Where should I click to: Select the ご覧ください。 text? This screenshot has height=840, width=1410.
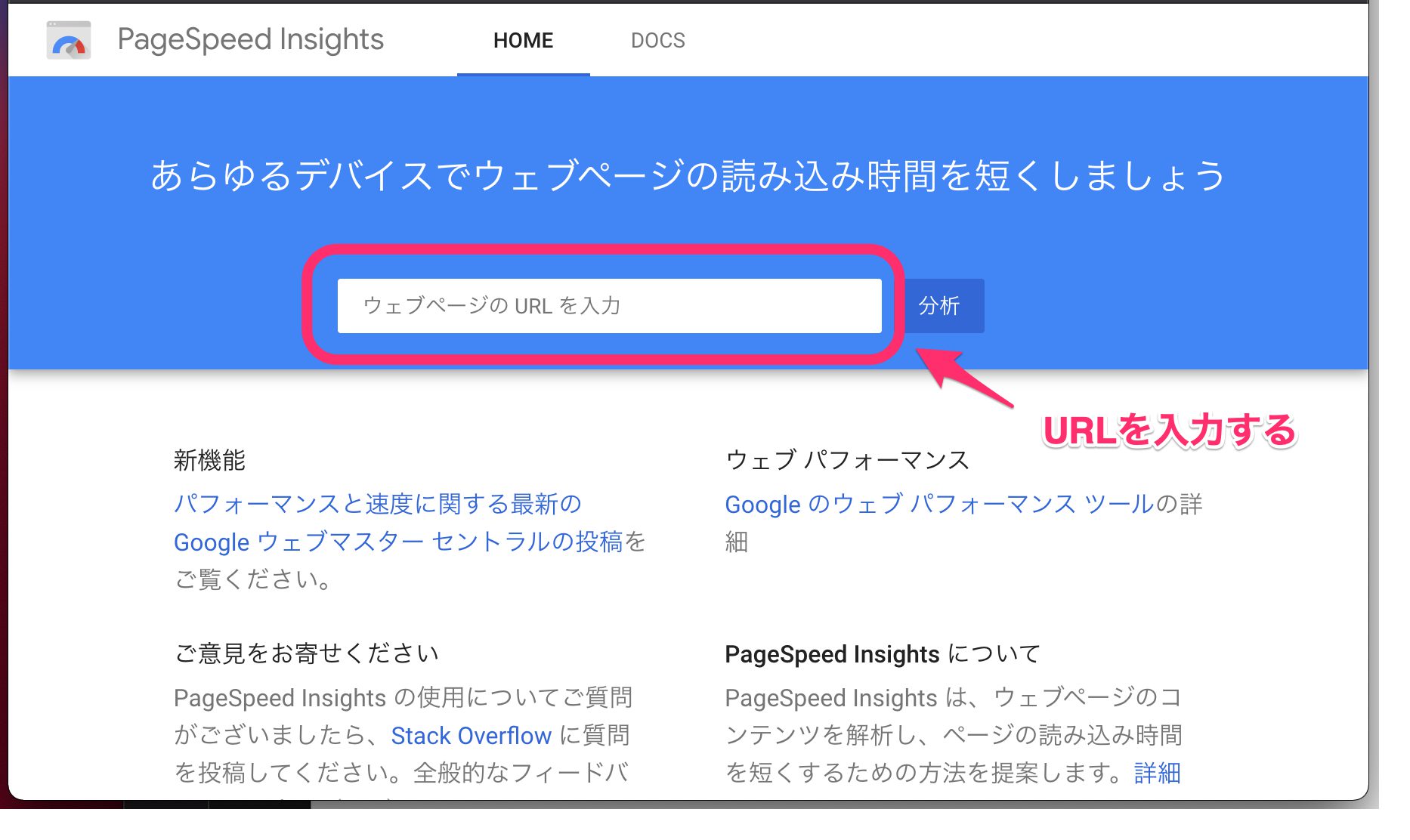pos(252,579)
